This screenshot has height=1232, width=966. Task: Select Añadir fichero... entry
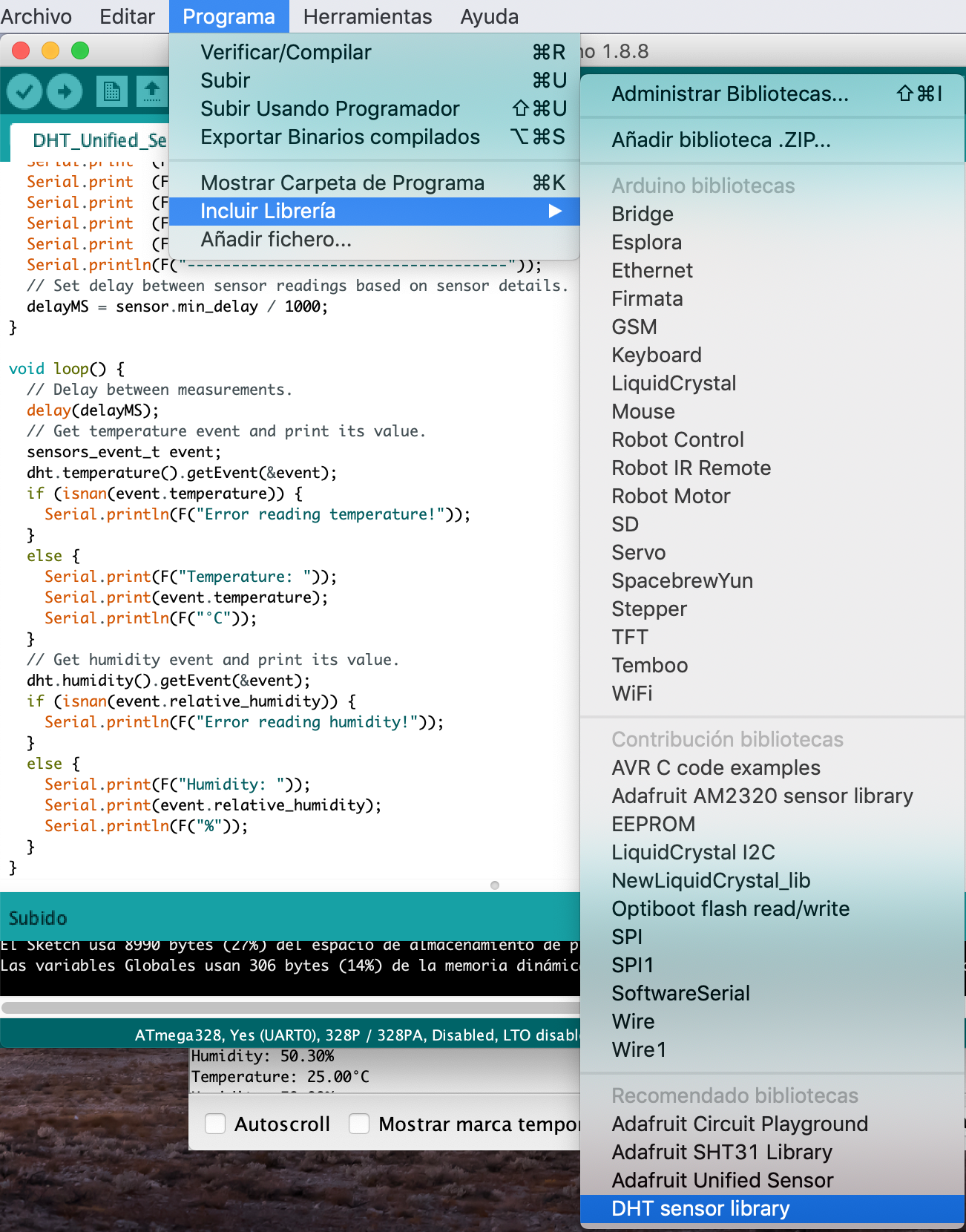click(375, 240)
